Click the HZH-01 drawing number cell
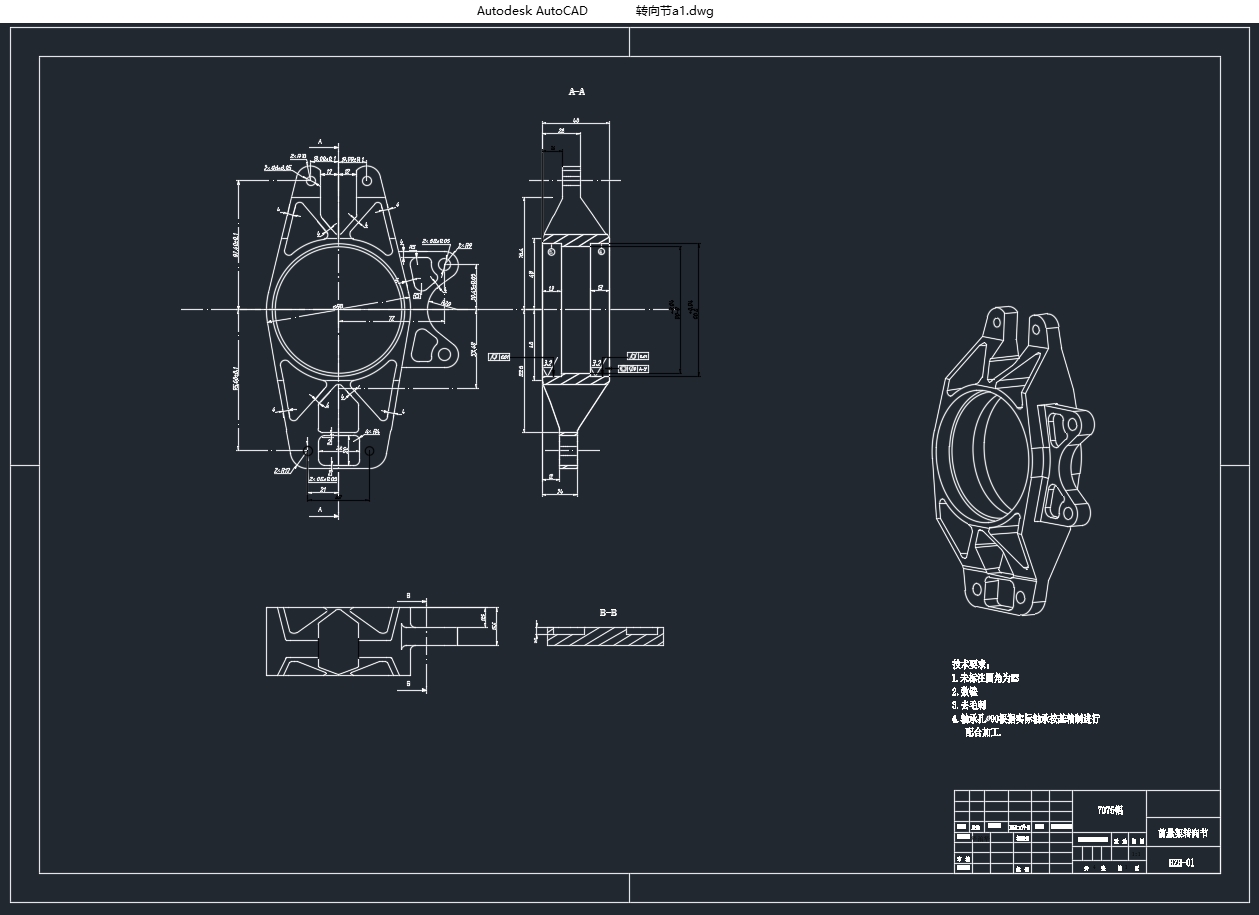This screenshot has height=915, width=1259. click(1182, 861)
